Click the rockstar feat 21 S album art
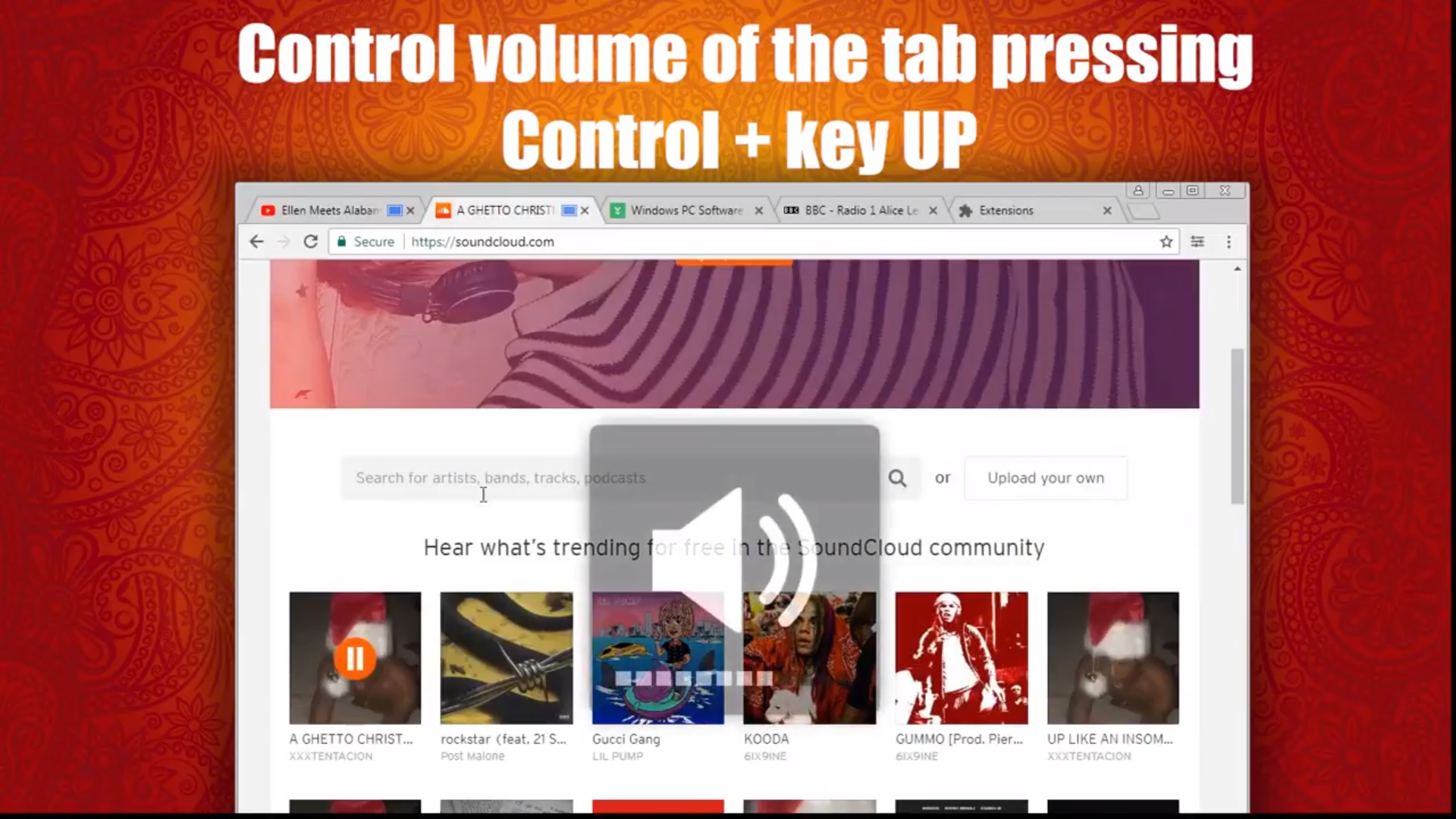 click(506, 658)
